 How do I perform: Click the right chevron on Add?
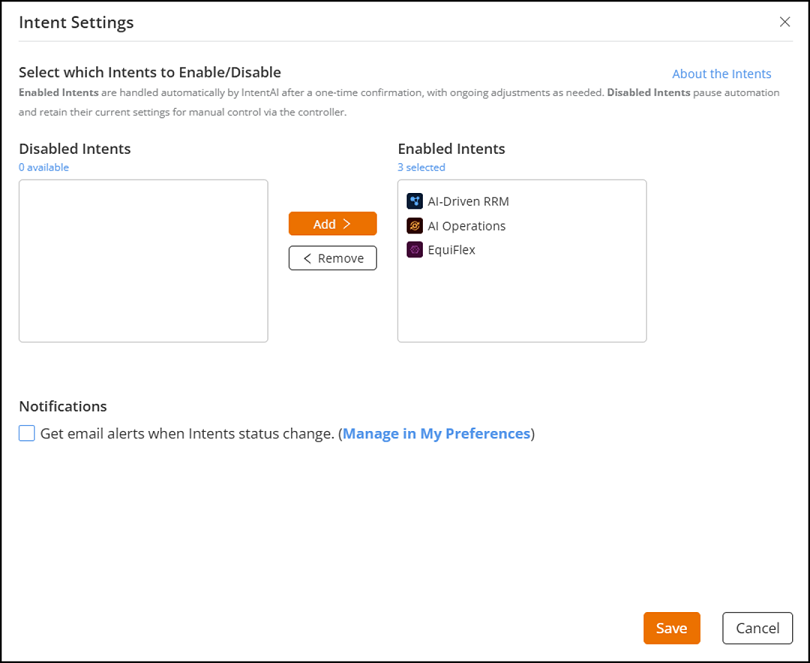347,224
